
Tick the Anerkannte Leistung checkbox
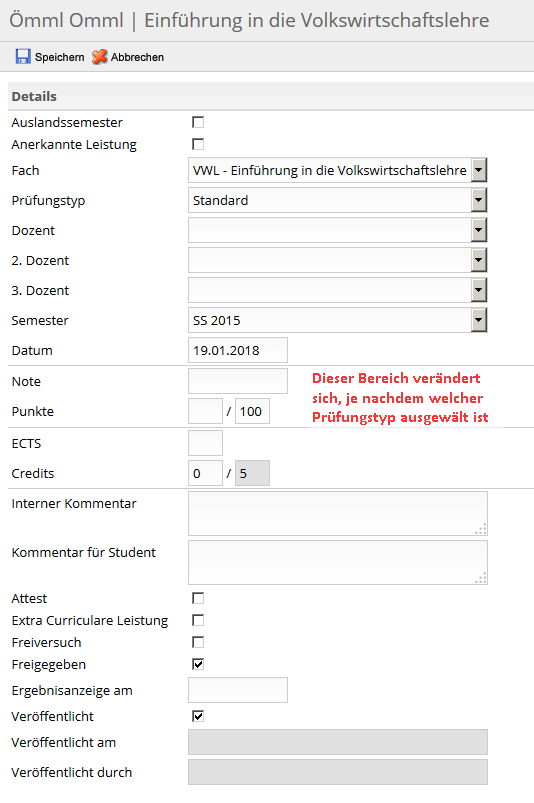(198, 144)
